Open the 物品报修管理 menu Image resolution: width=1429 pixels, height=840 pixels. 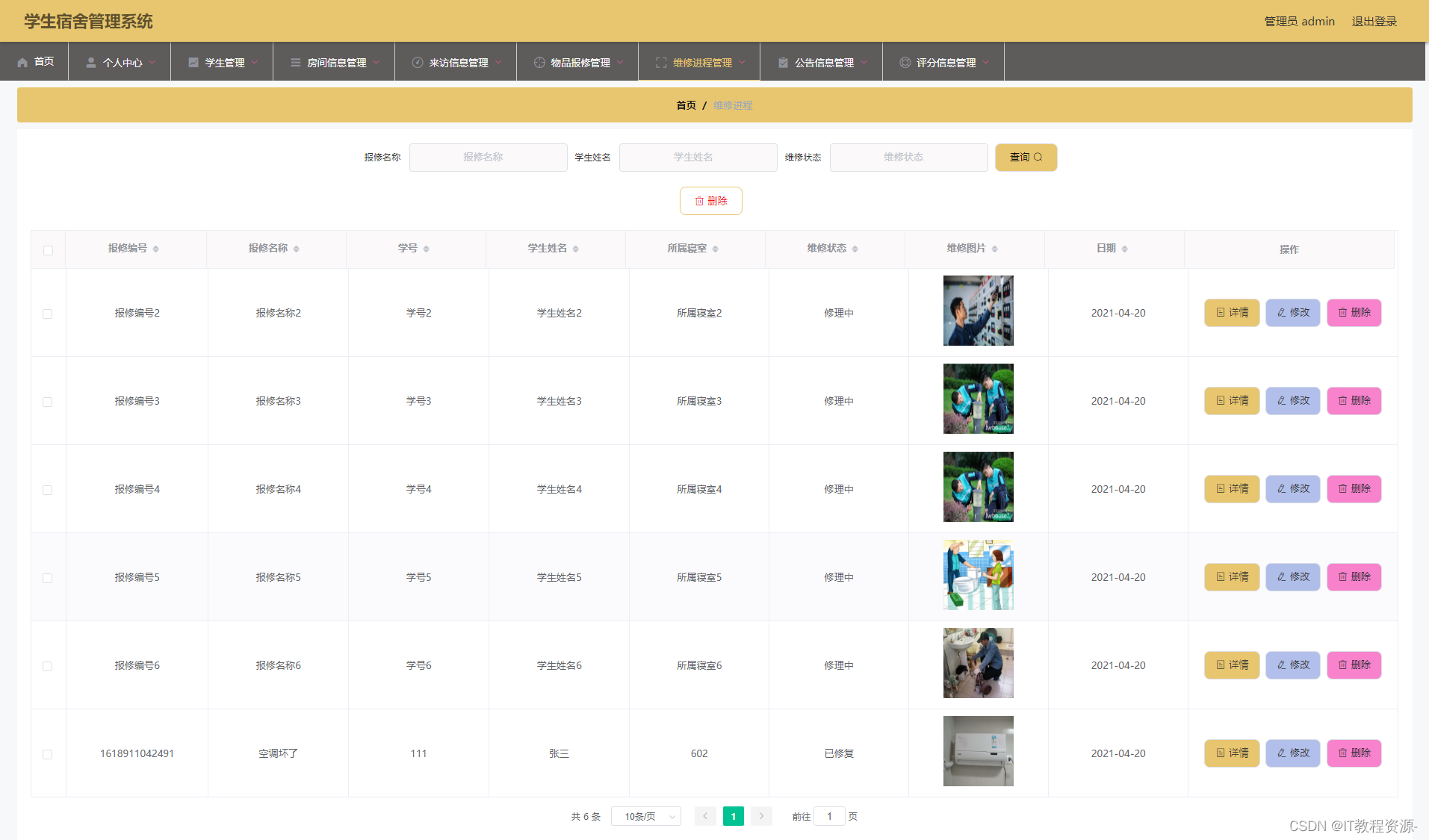point(578,63)
